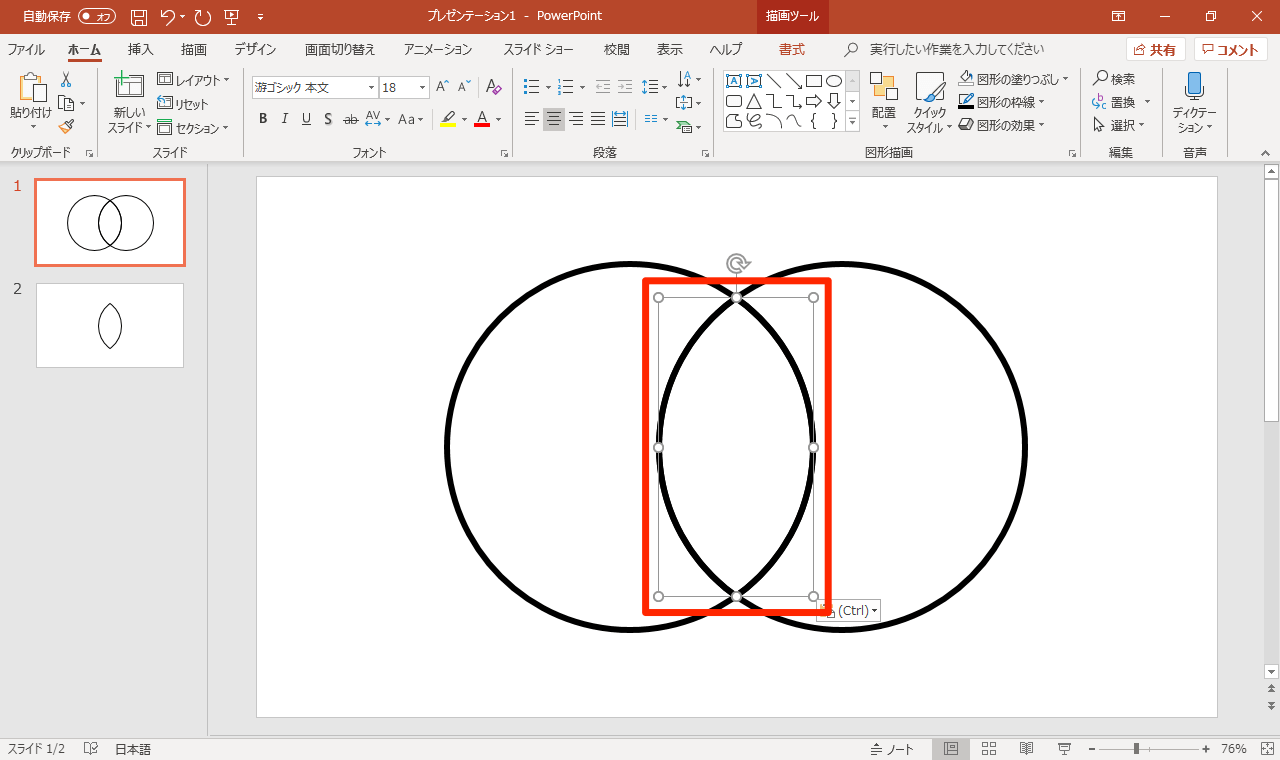Open the line spacing dropdown
Screen dimensions: 1280x760
pos(654,88)
